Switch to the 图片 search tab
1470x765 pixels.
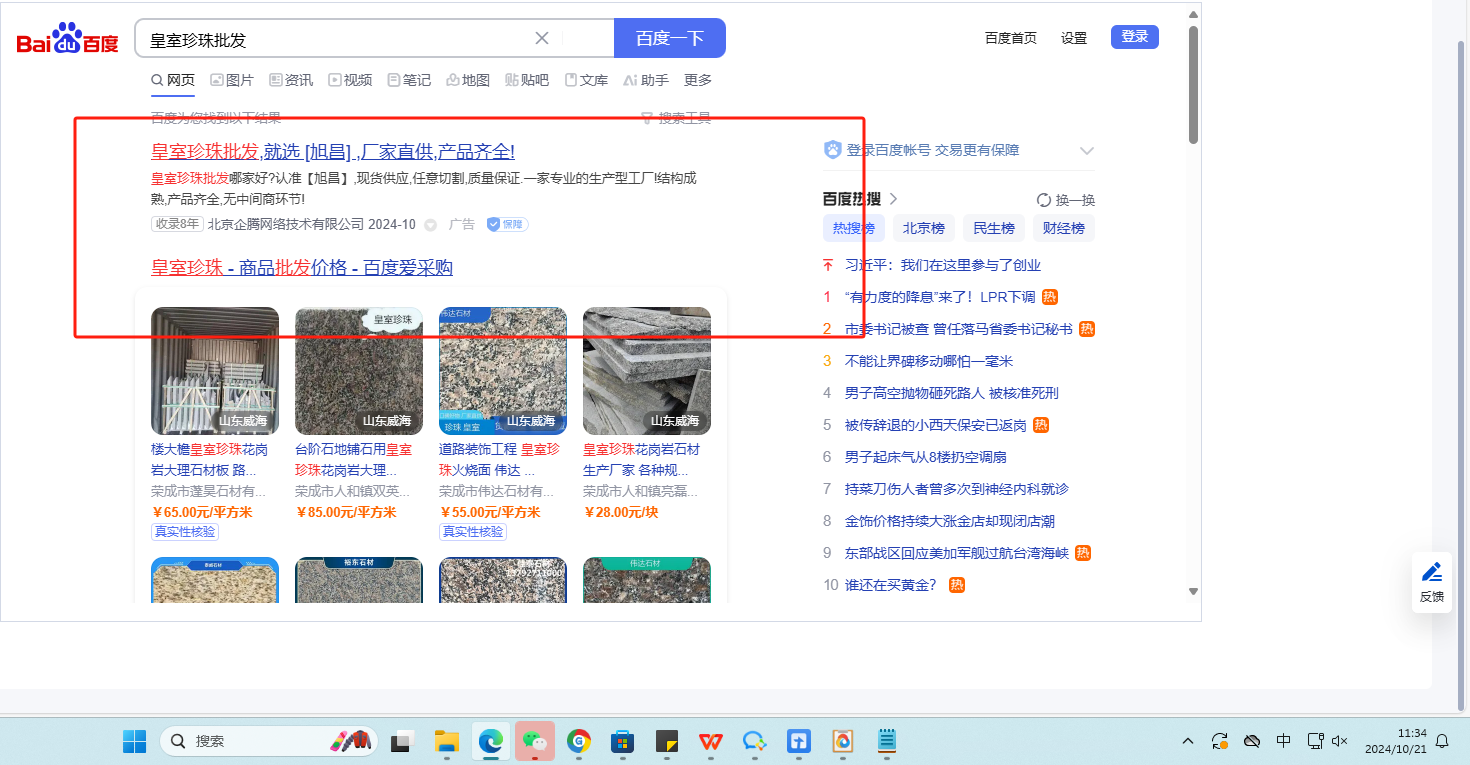231,80
